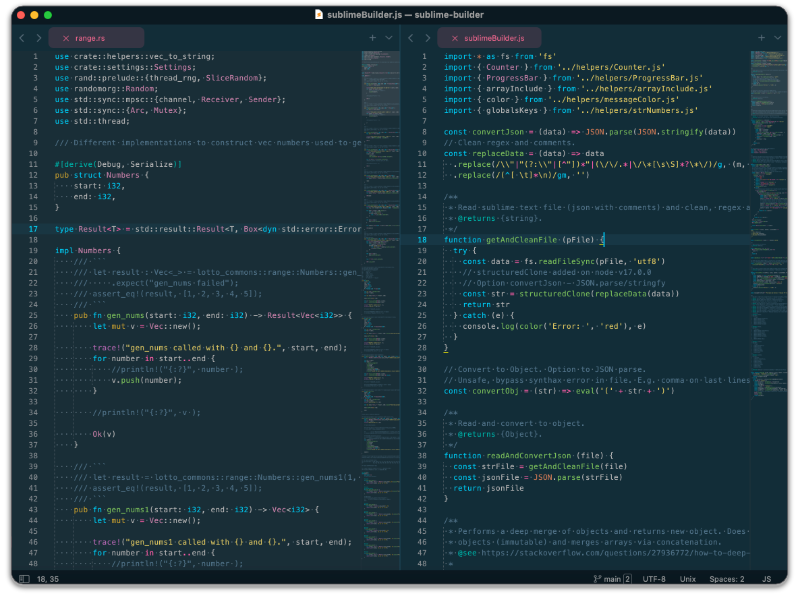Click the Git branch icon beside main
The width and height of the screenshot is (800, 600).
[x=597, y=579]
